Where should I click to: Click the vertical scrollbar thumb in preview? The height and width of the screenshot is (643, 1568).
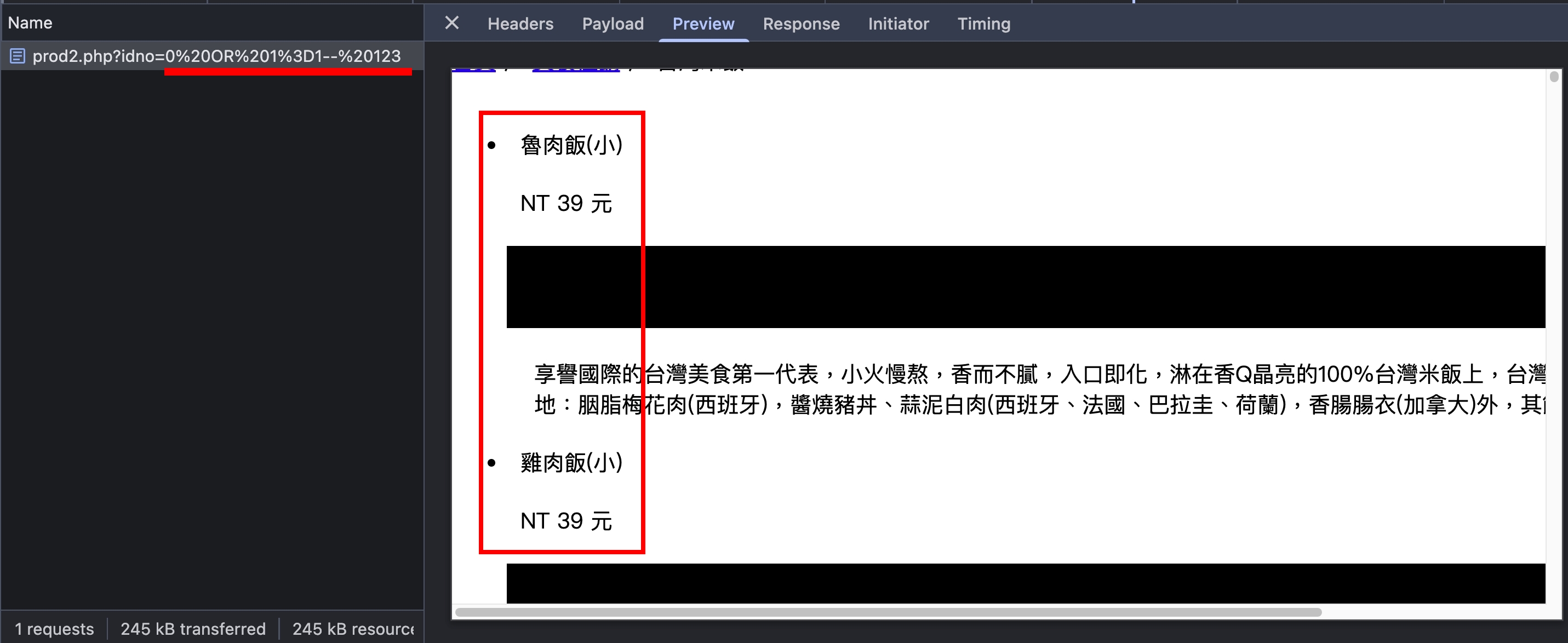click(1554, 77)
